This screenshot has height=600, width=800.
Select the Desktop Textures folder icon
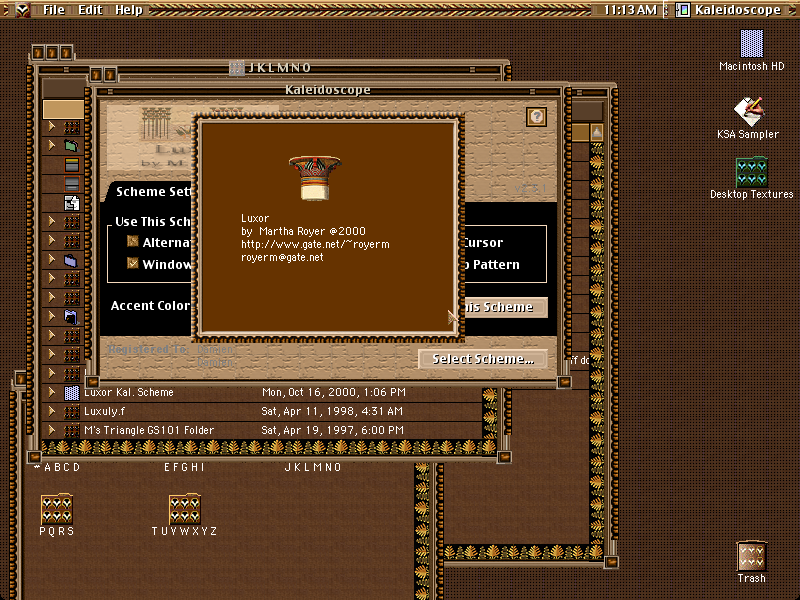tap(752, 172)
